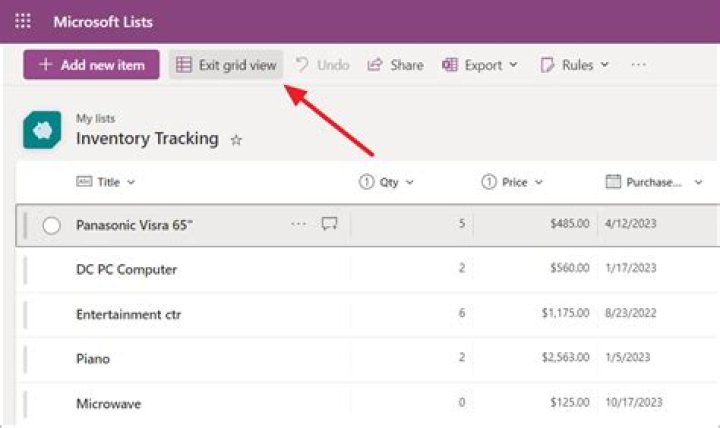The height and width of the screenshot is (428, 720).
Task: Click the Inventory Tracking piggy bank icon
Action: pos(43,130)
